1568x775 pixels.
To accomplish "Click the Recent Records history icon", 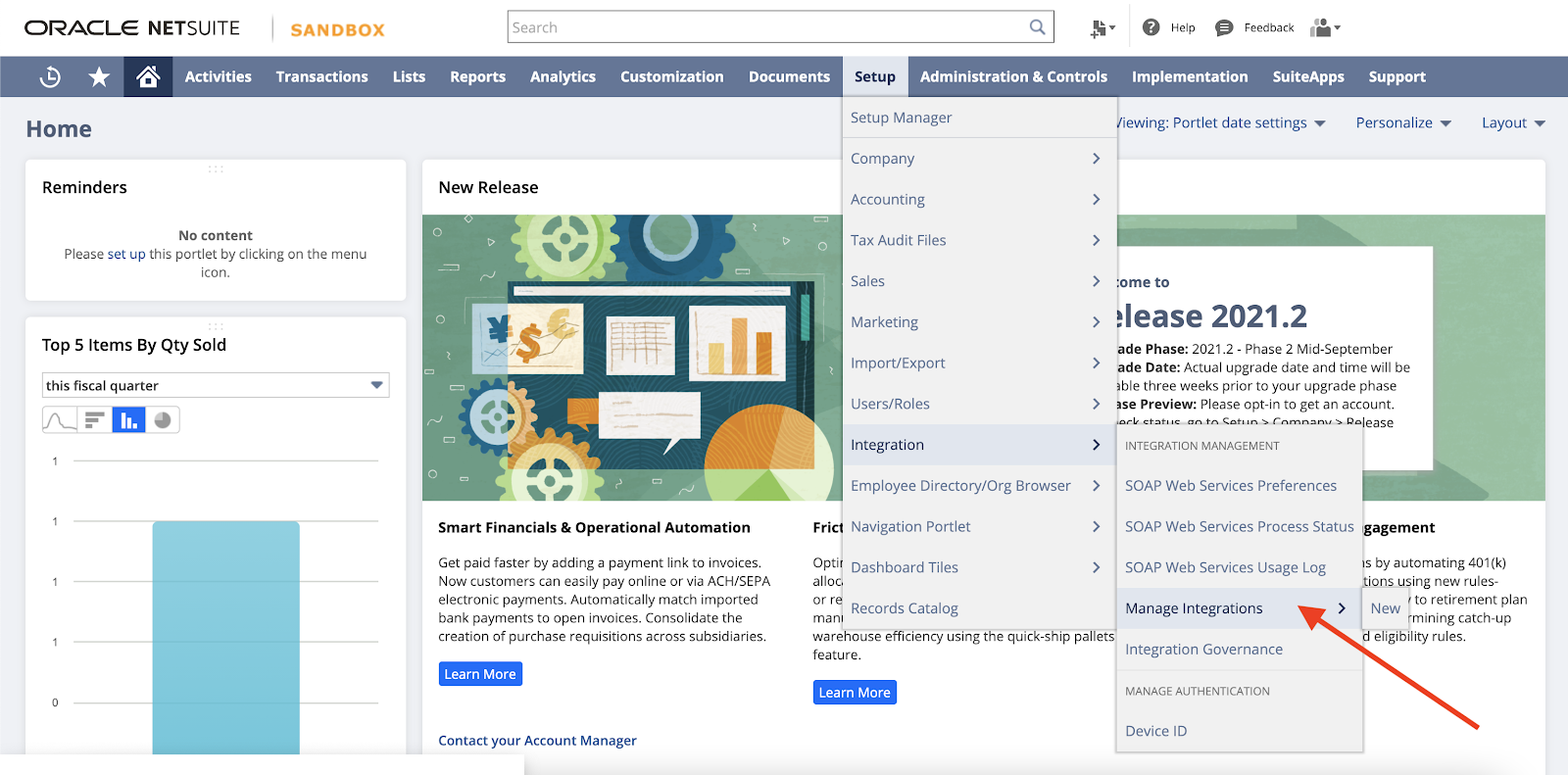I will pyautogui.click(x=50, y=76).
